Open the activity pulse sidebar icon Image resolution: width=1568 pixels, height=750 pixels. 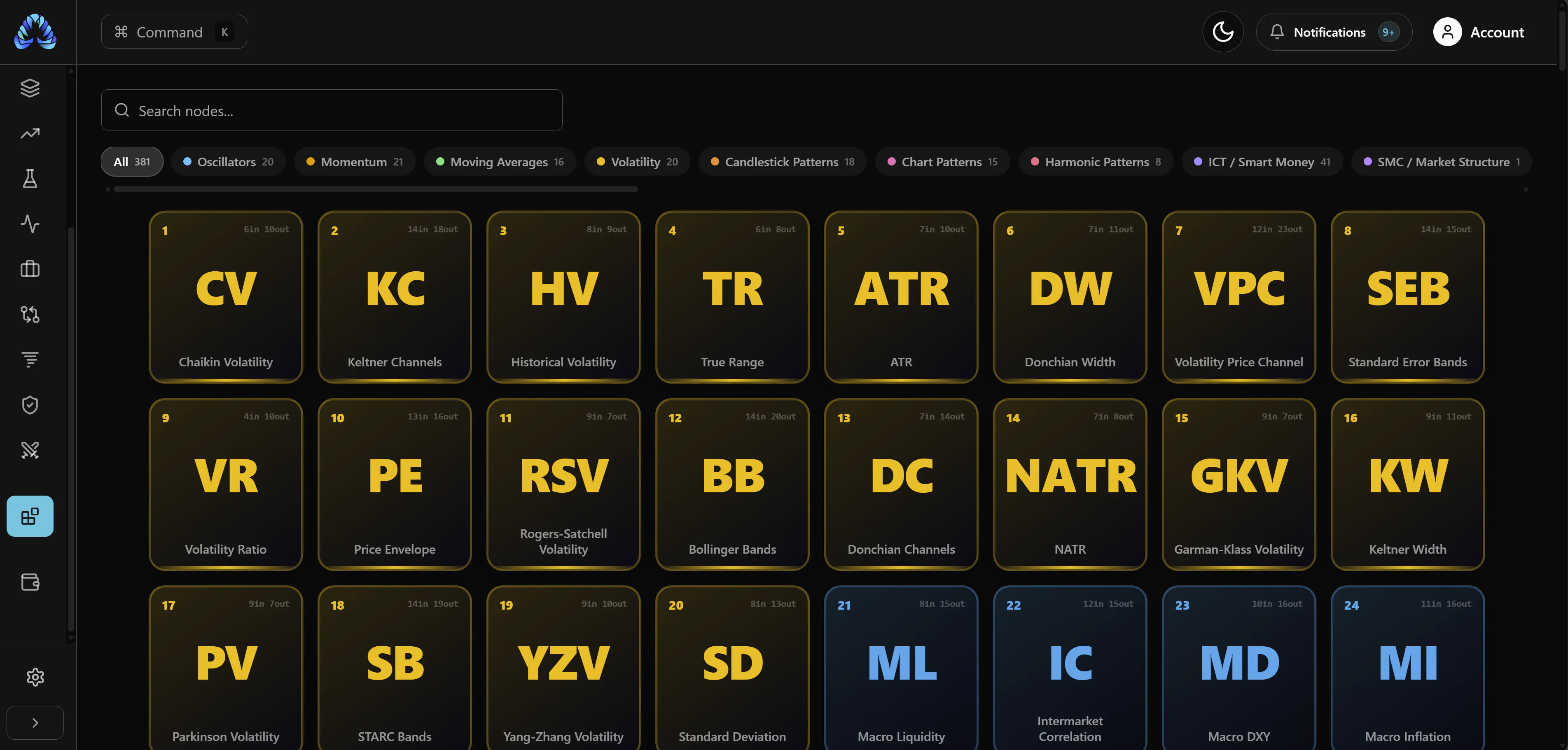(x=30, y=224)
